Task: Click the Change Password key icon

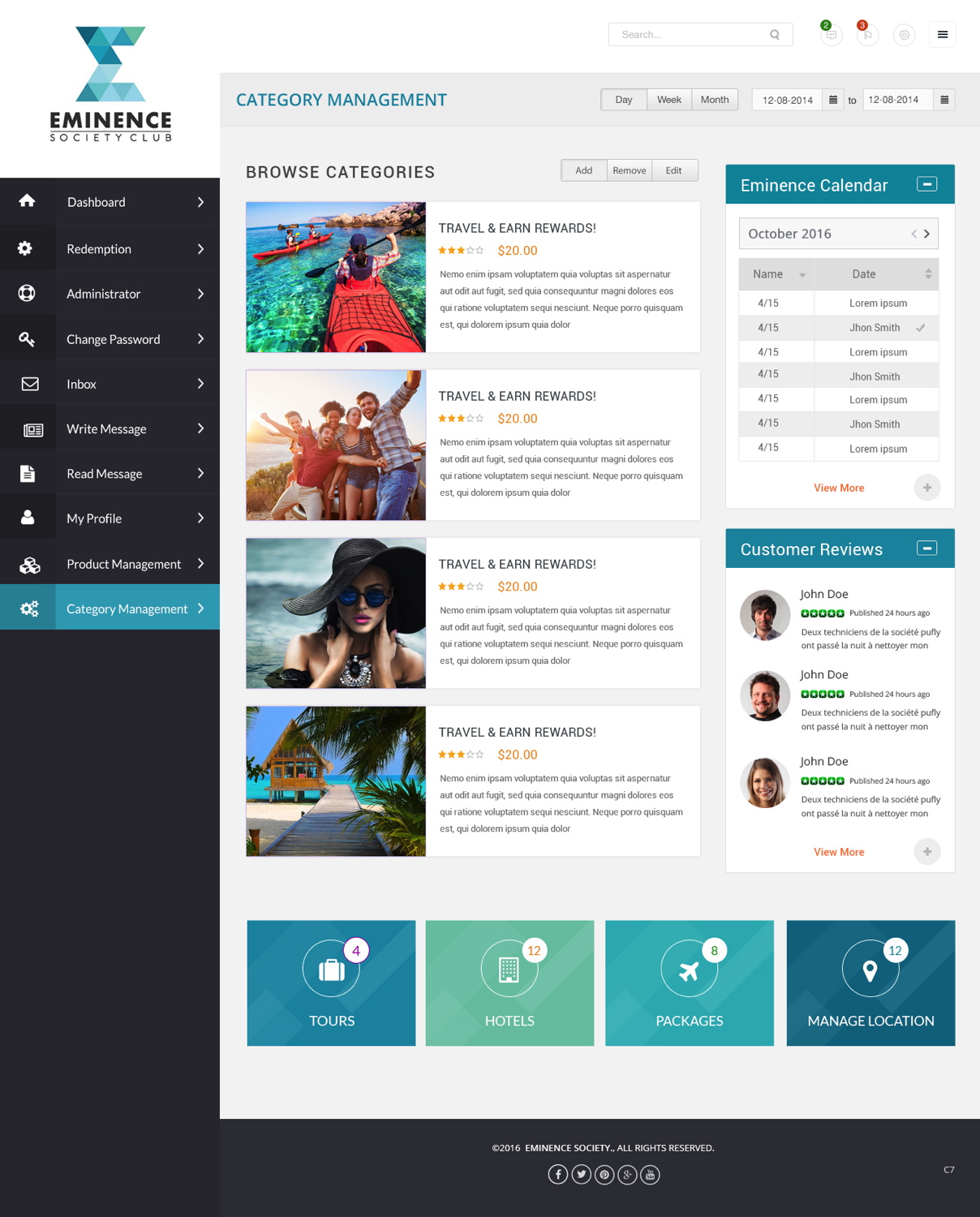Action: point(28,337)
